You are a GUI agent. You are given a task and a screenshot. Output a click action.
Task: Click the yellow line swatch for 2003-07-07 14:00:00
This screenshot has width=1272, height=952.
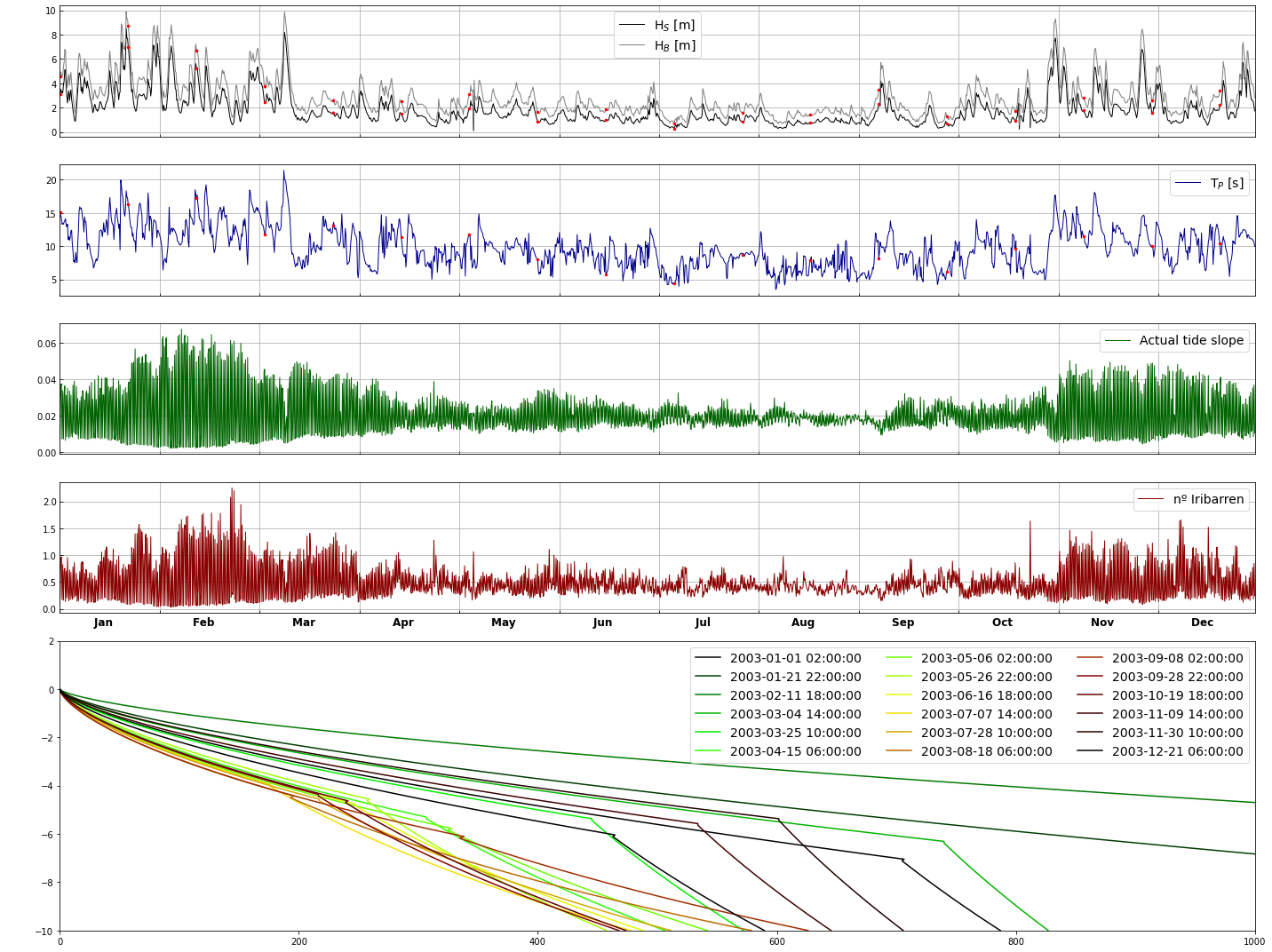899,715
